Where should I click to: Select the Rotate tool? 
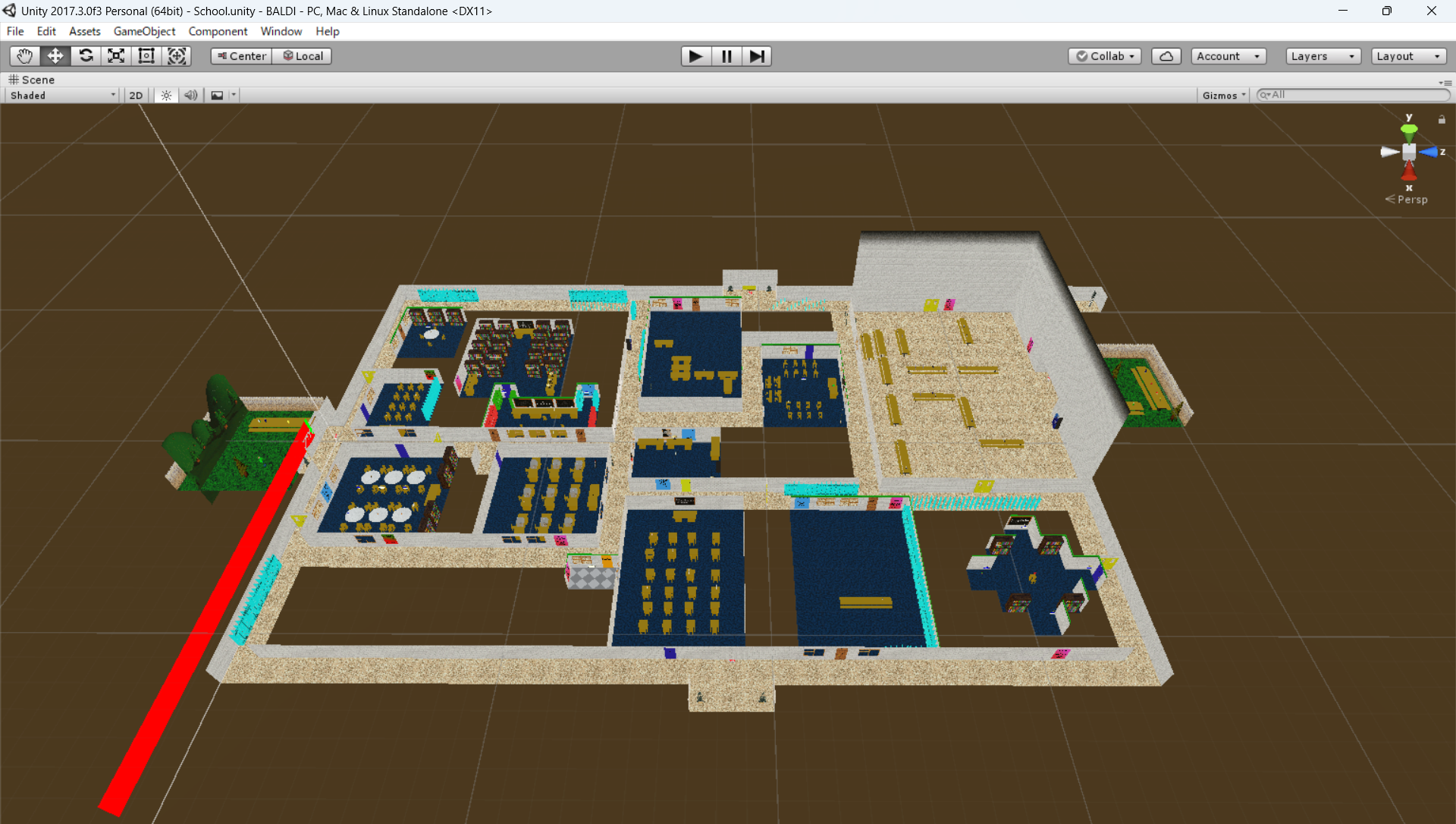pyautogui.click(x=86, y=56)
